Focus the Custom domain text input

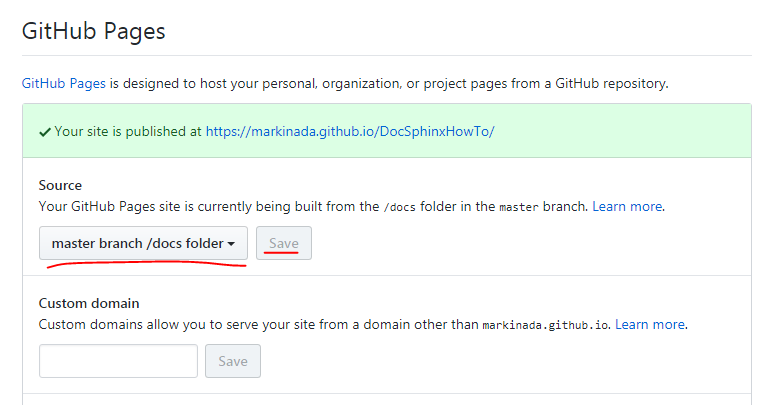pyautogui.click(x=118, y=361)
